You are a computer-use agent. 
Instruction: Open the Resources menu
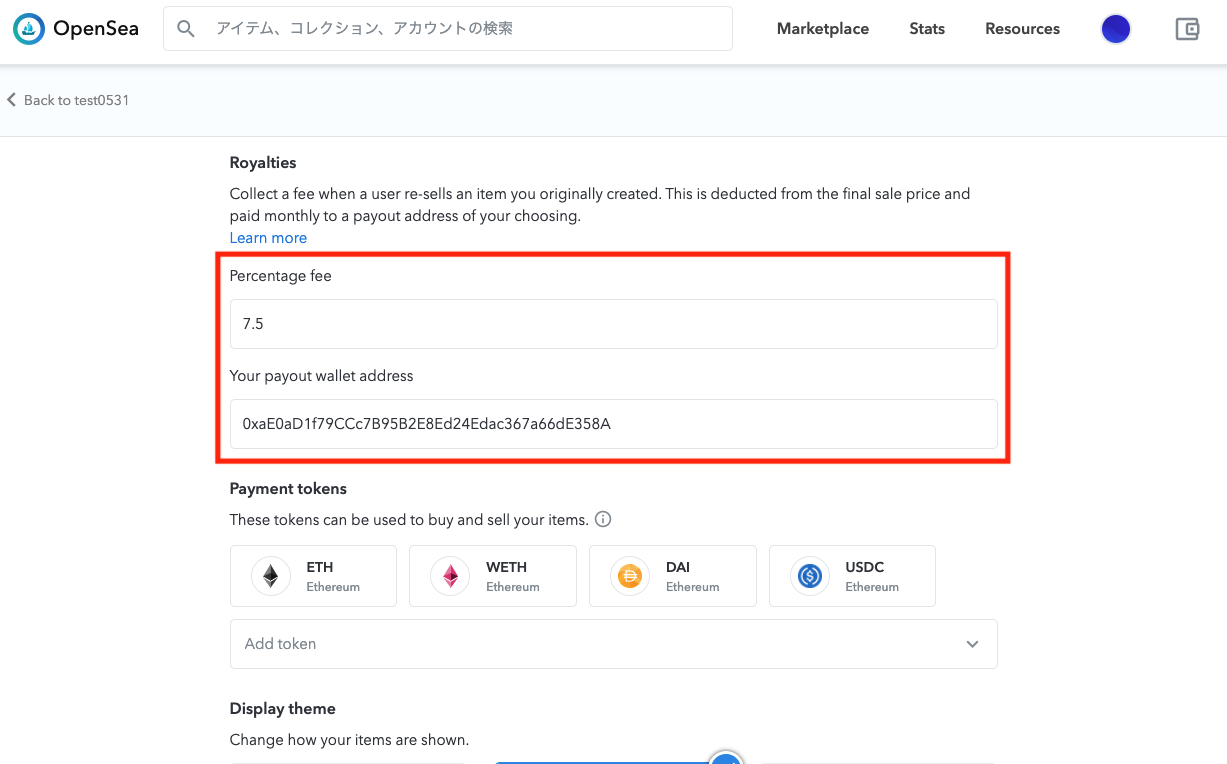coord(1022,29)
